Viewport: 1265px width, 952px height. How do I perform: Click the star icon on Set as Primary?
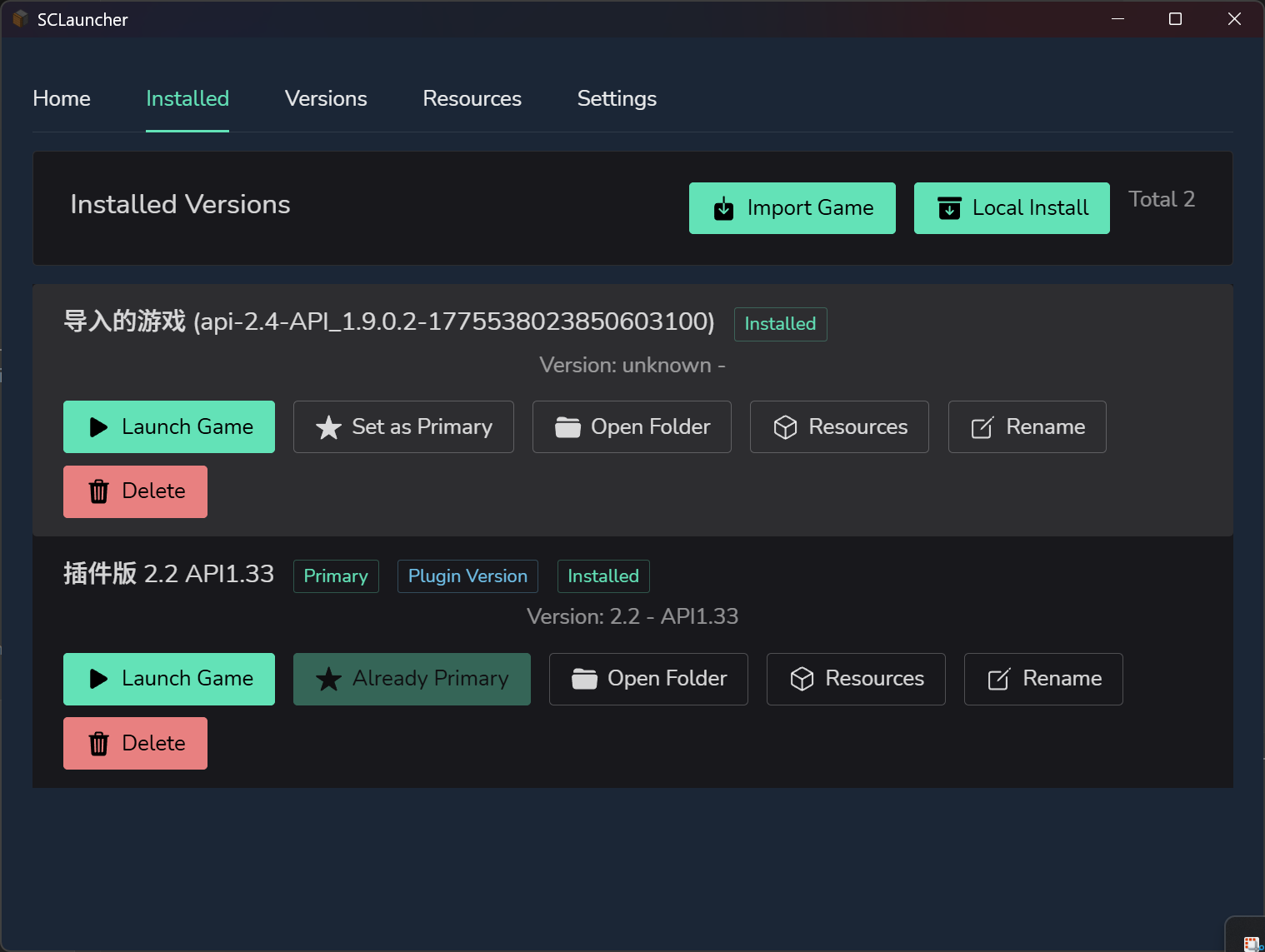click(x=328, y=427)
